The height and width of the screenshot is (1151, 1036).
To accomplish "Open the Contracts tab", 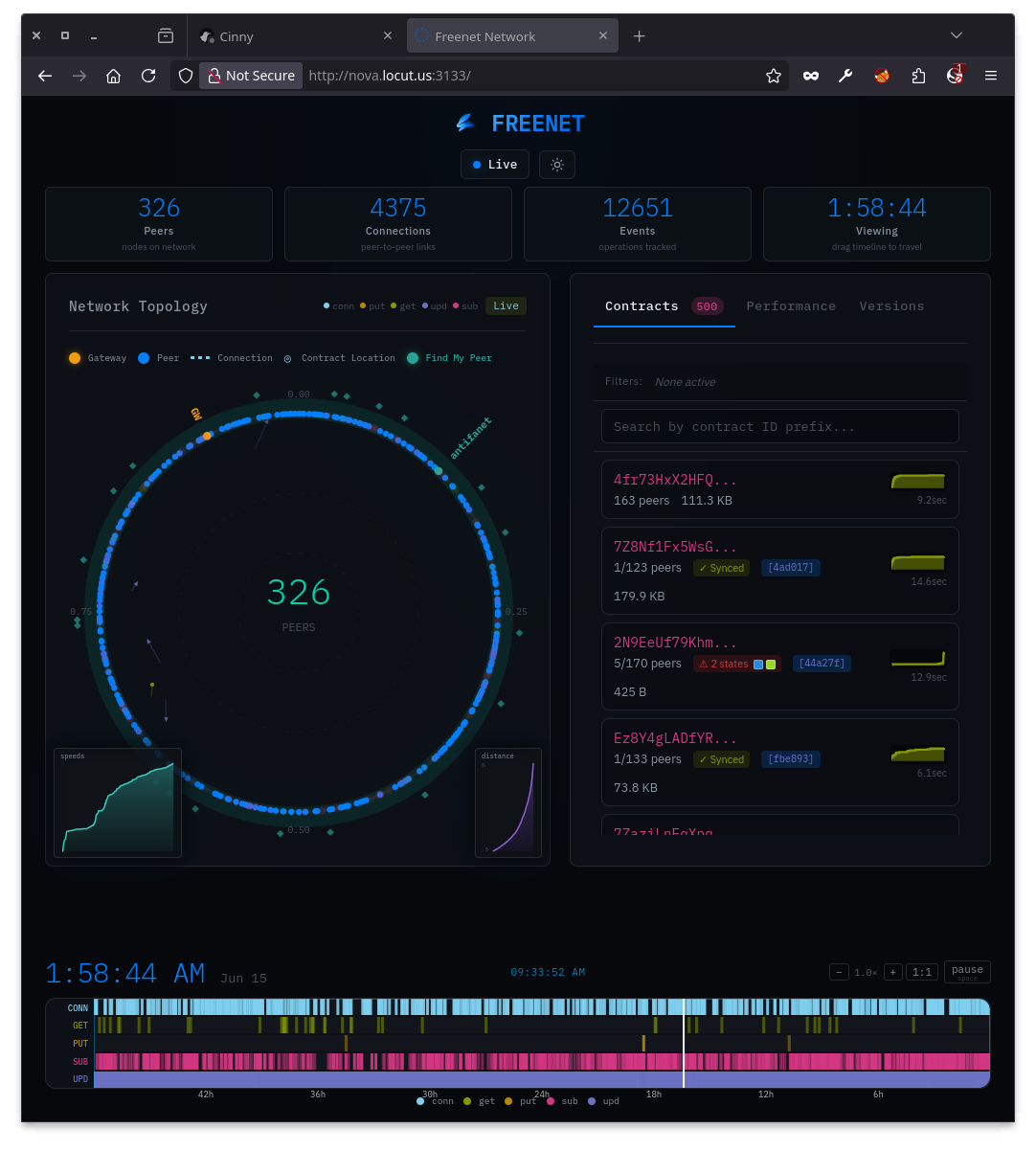I will point(664,306).
